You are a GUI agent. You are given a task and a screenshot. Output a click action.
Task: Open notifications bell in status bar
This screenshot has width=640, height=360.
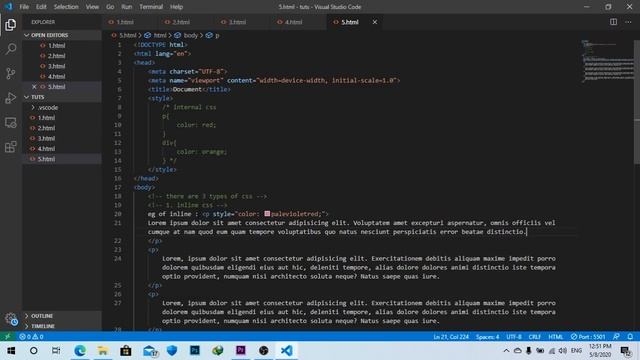(x=630, y=337)
